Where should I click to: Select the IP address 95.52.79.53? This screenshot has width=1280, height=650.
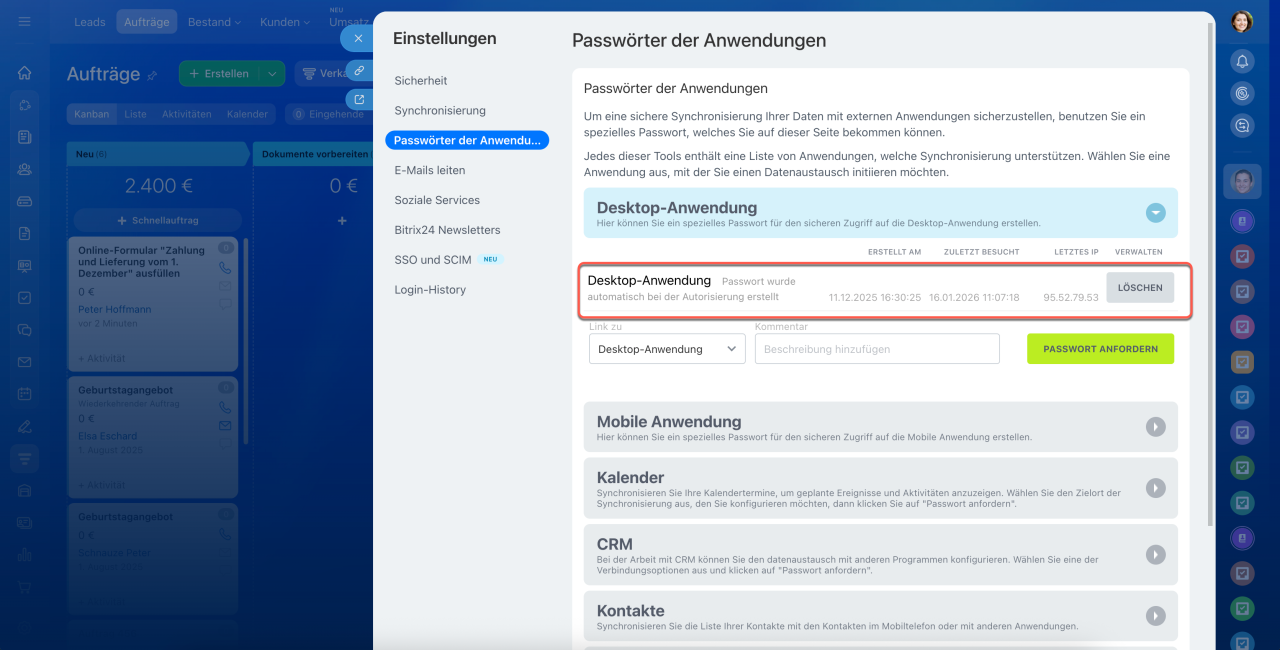click(1071, 297)
